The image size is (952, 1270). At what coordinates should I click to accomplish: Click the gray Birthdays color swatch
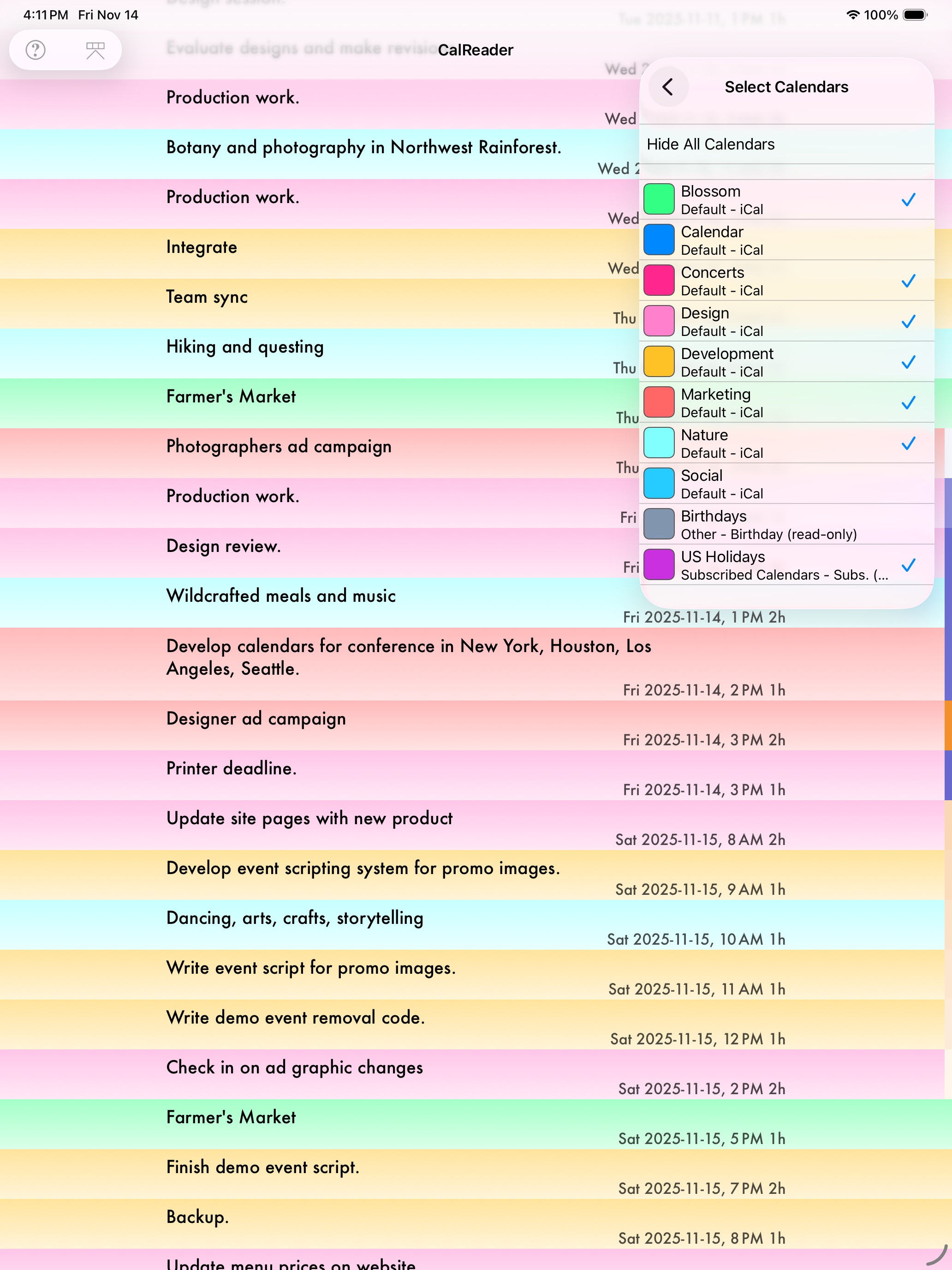(659, 524)
